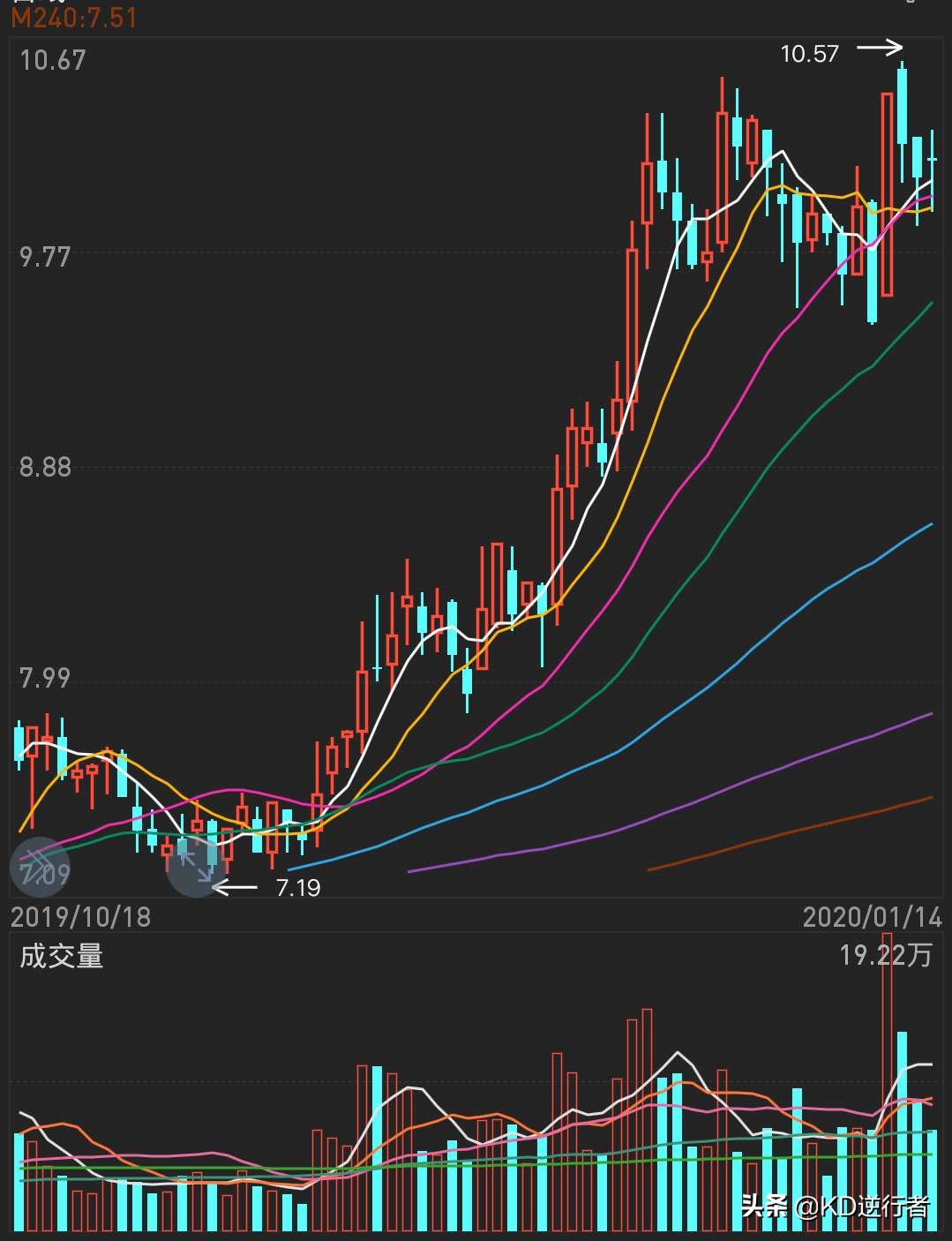Image resolution: width=952 pixels, height=1241 pixels.
Task: Open the 成交量 volume indicator label
Action: tap(62, 956)
